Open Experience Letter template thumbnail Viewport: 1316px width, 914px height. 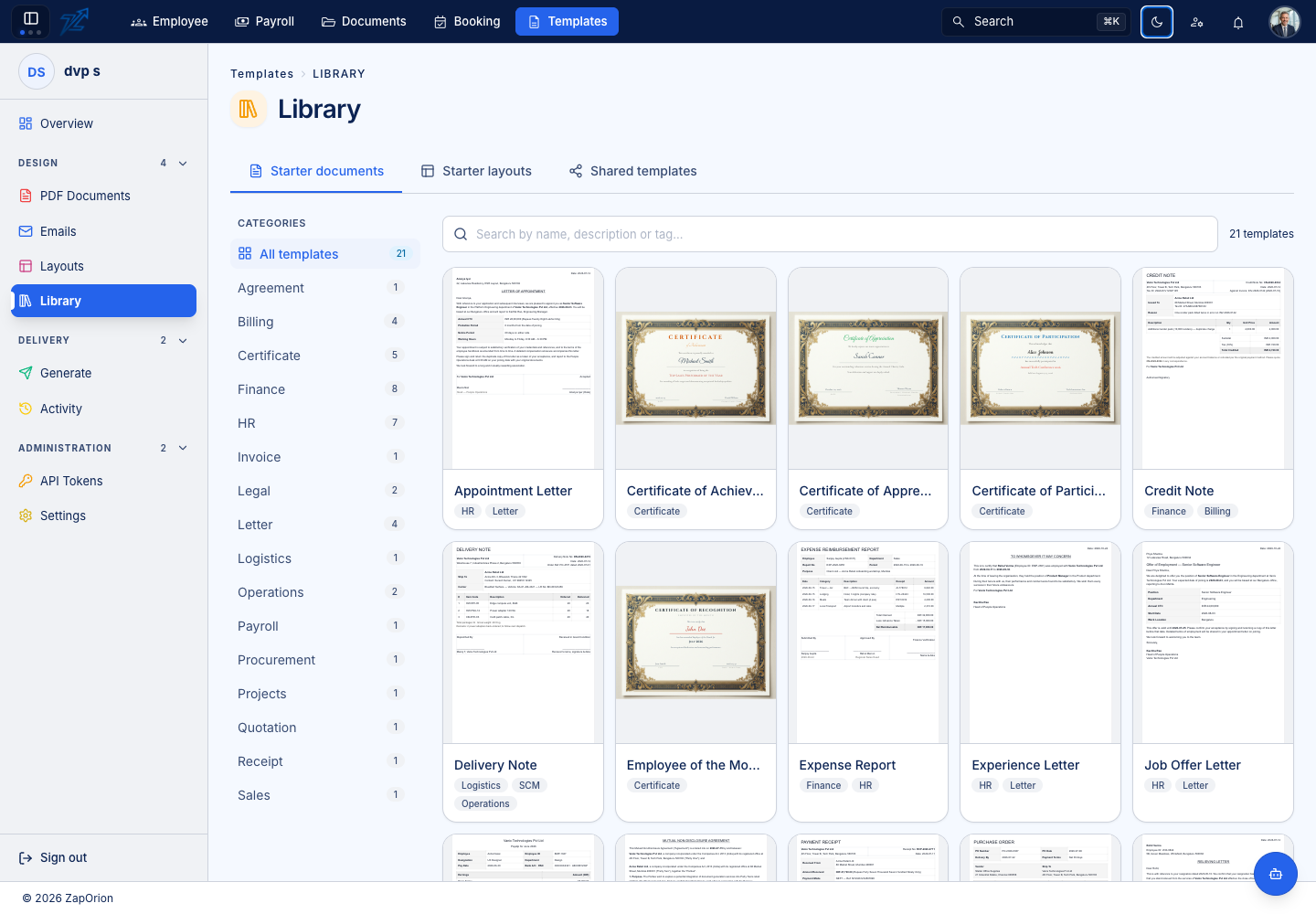(x=1041, y=643)
